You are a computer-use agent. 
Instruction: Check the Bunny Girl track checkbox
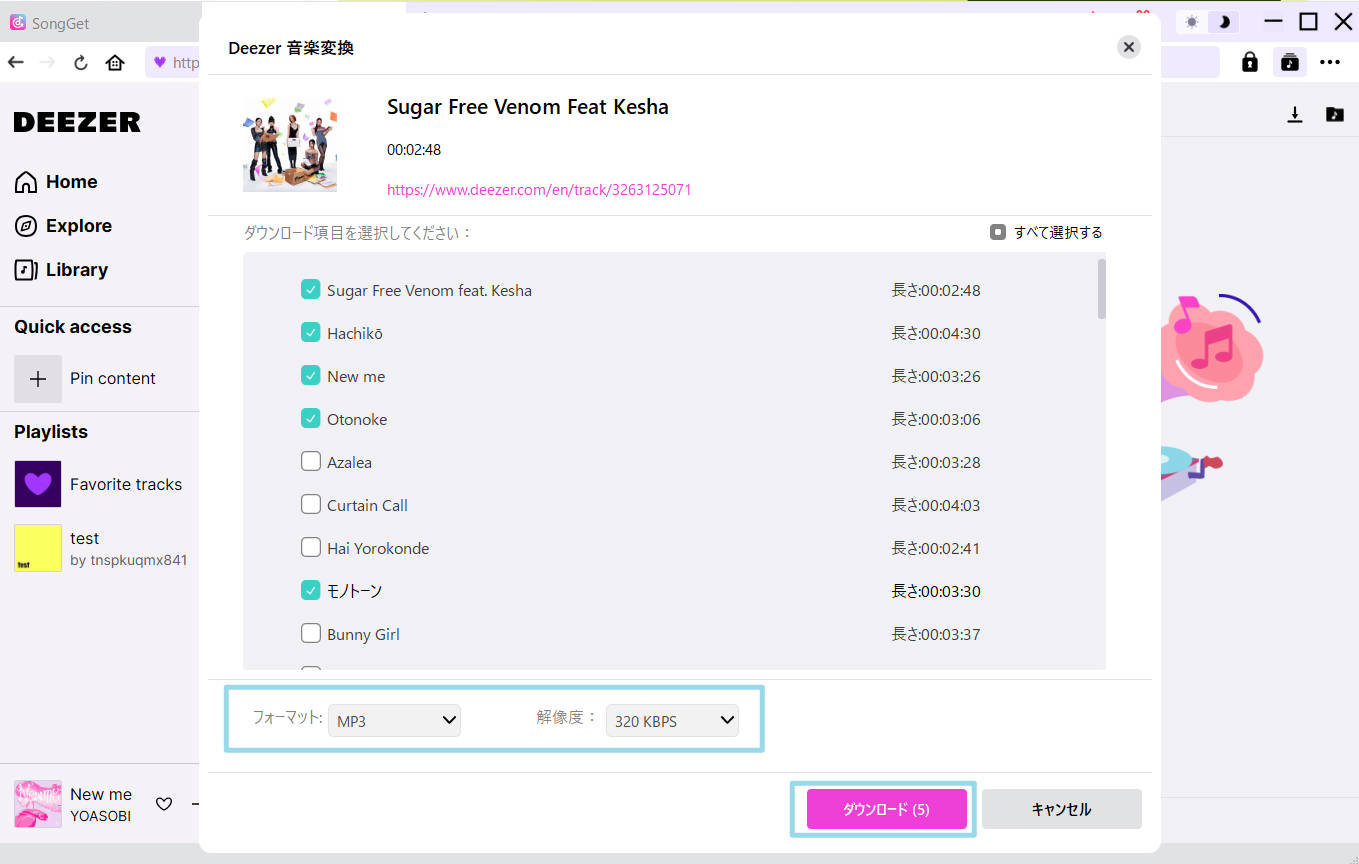tap(311, 634)
